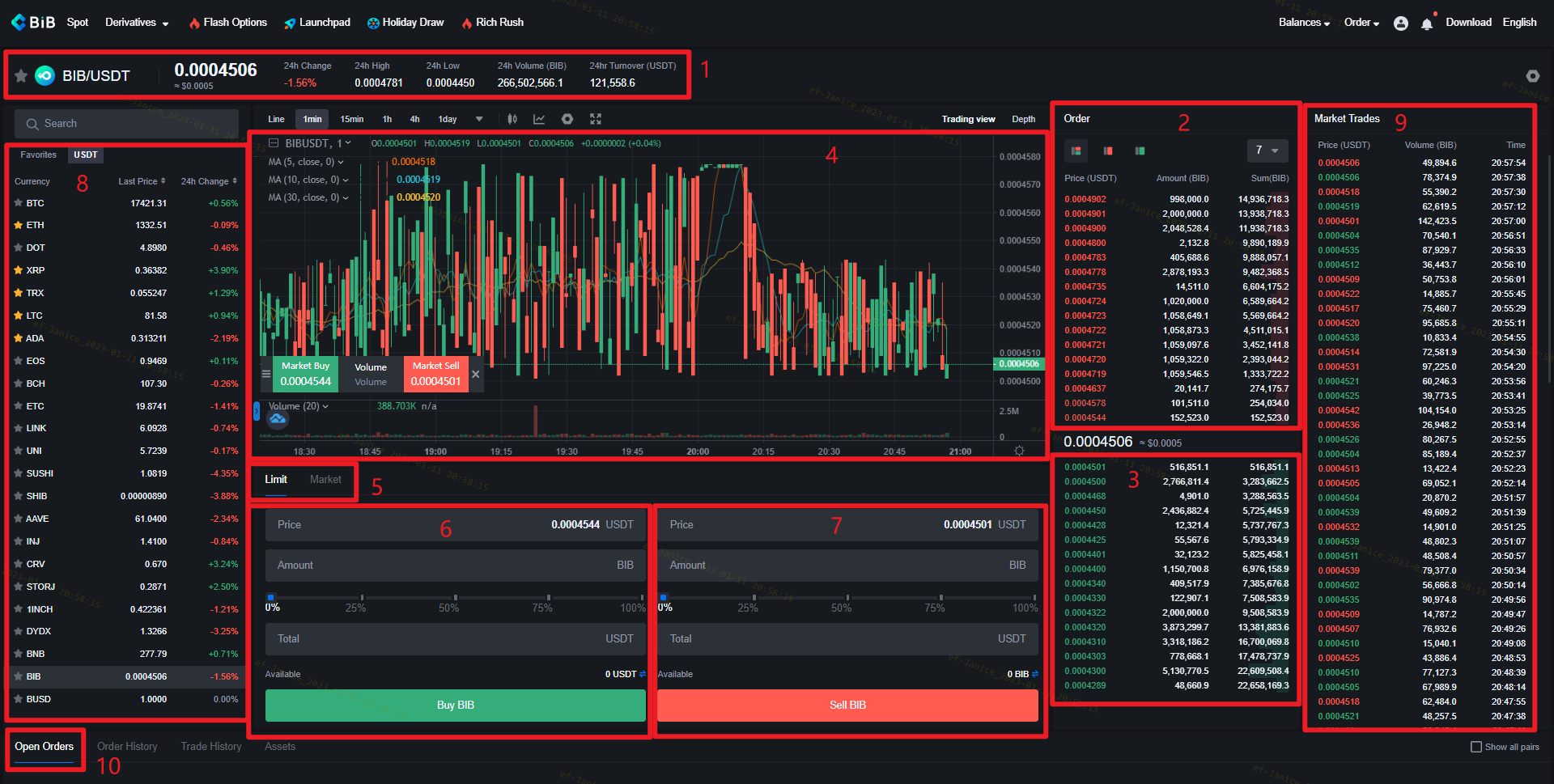This screenshot has height=784, width=1554.
Task: Favorite the BIB/USDT pair with the star
Action: click(x=21, y=76)
